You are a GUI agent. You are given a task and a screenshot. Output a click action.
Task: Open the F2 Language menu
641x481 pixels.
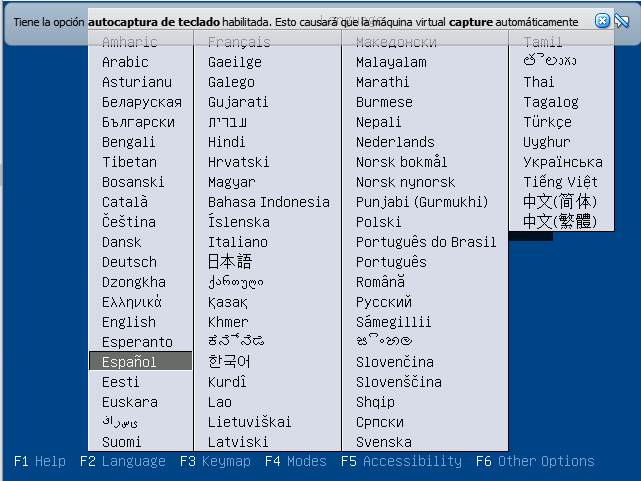pyautogui.click(x=122, y=461)
